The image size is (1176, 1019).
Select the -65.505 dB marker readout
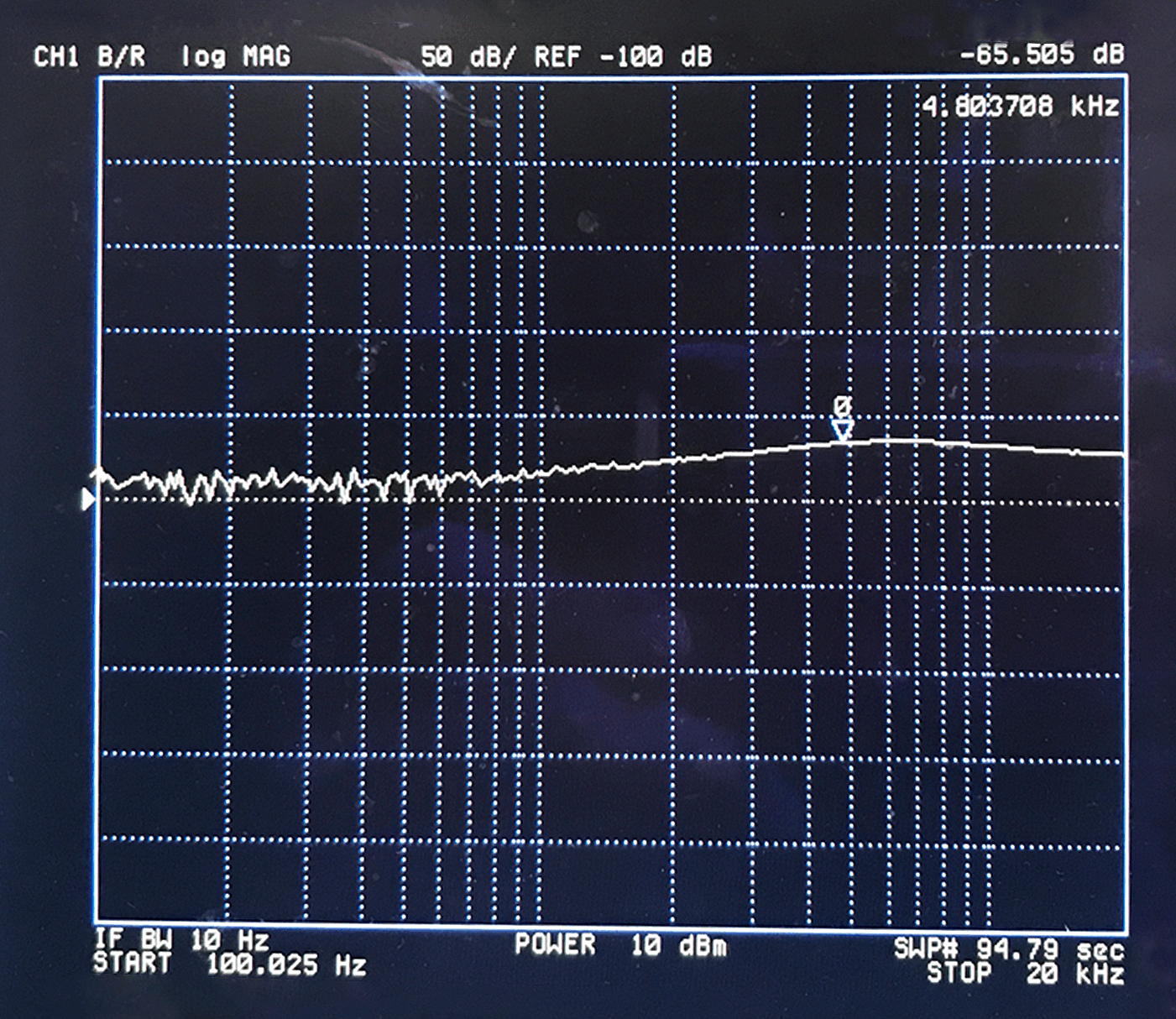pyautogui.click(x=1041, y=55)
